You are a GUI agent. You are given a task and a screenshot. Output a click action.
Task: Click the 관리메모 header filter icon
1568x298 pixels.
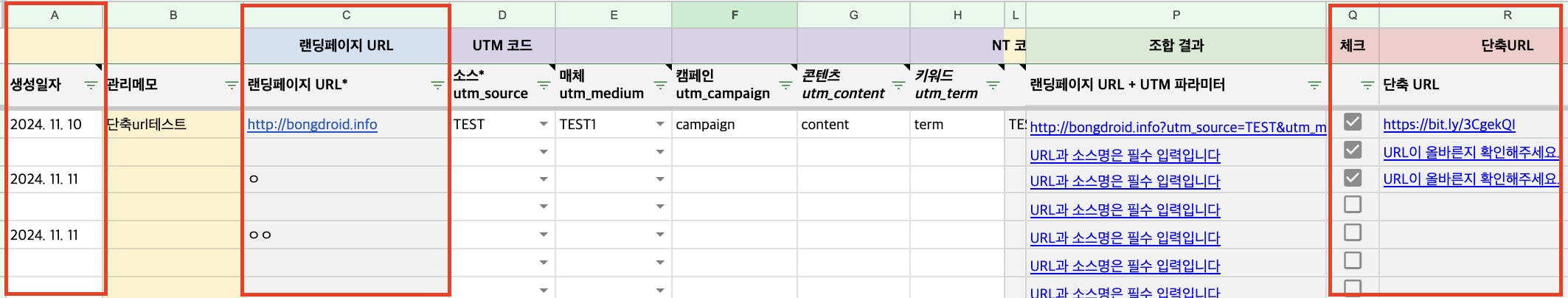pyautogui.click(x=231, y=86)
